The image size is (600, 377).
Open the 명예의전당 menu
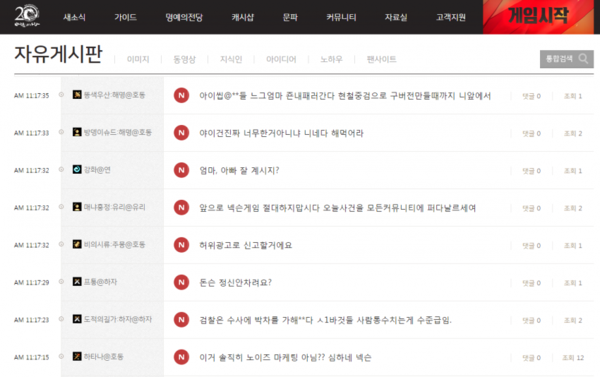(x=184, y=17)
